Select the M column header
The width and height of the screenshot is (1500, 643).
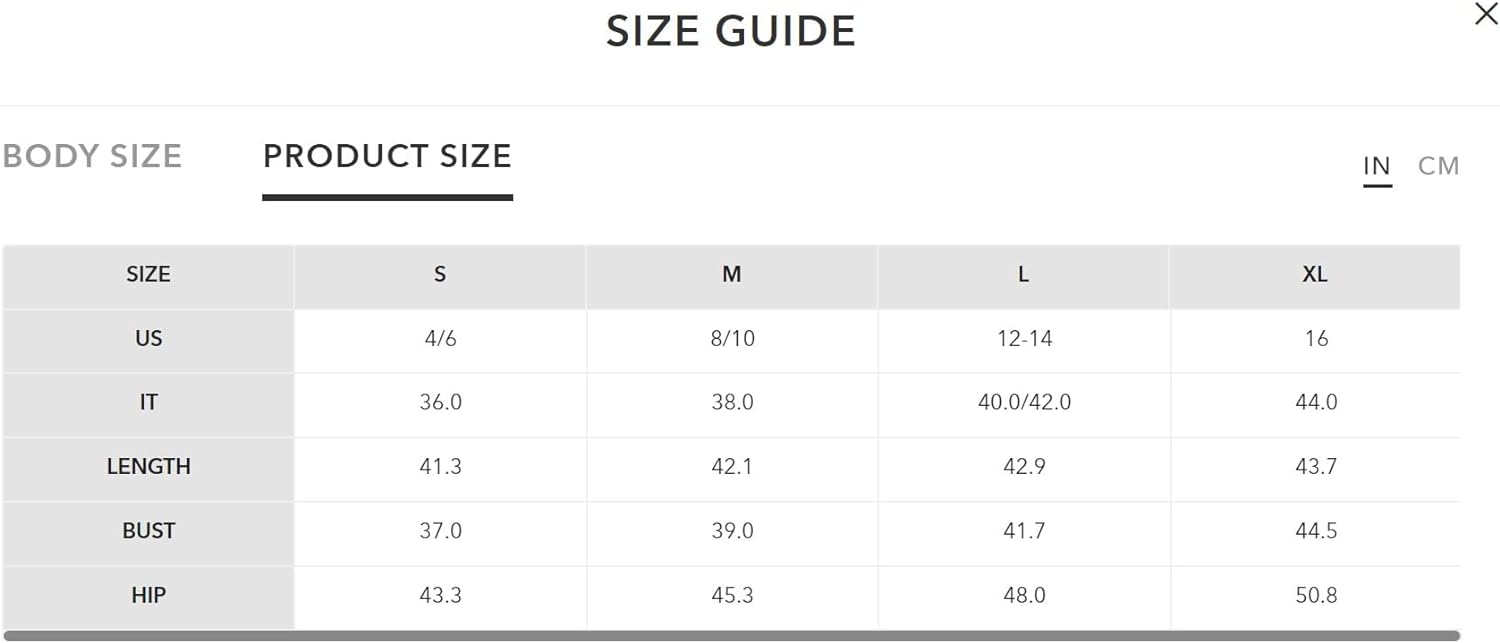[x=732, y=275]
